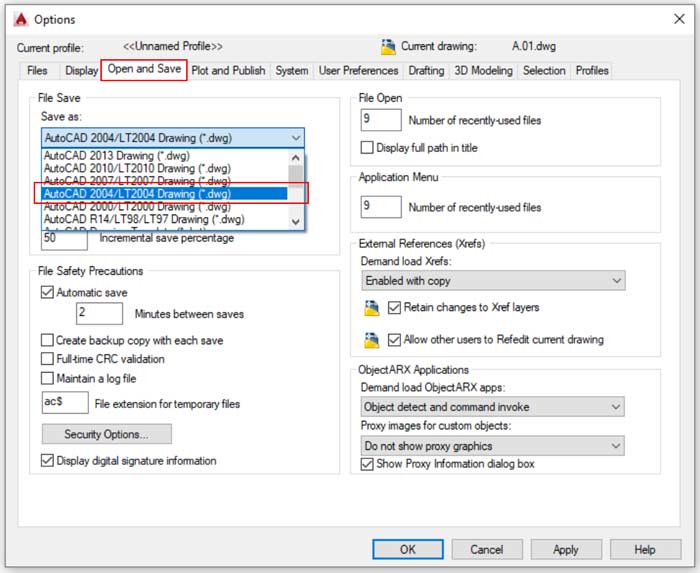Enable Full-time CRC validation

(x=47, y=359)
